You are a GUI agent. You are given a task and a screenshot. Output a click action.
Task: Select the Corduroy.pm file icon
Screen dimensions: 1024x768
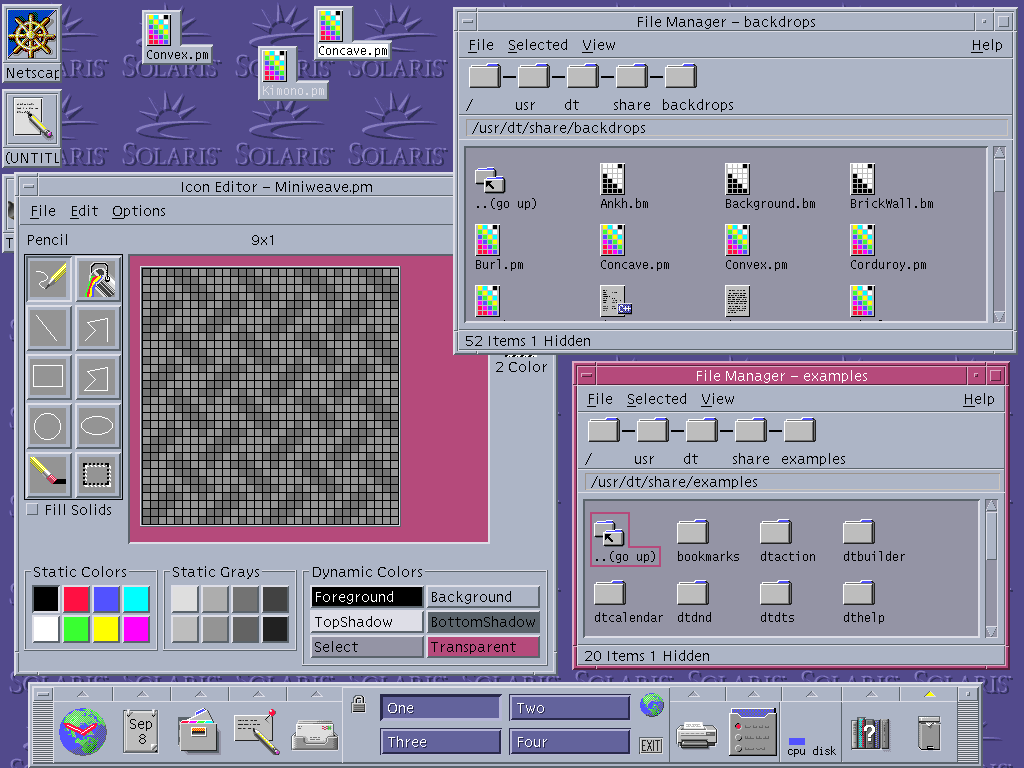point(862,240)
